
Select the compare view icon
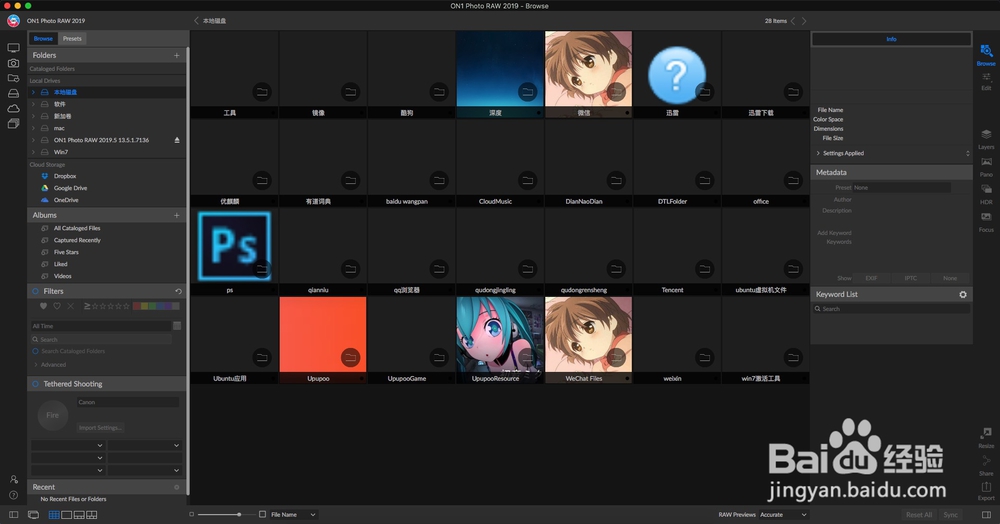click(92, 514)
